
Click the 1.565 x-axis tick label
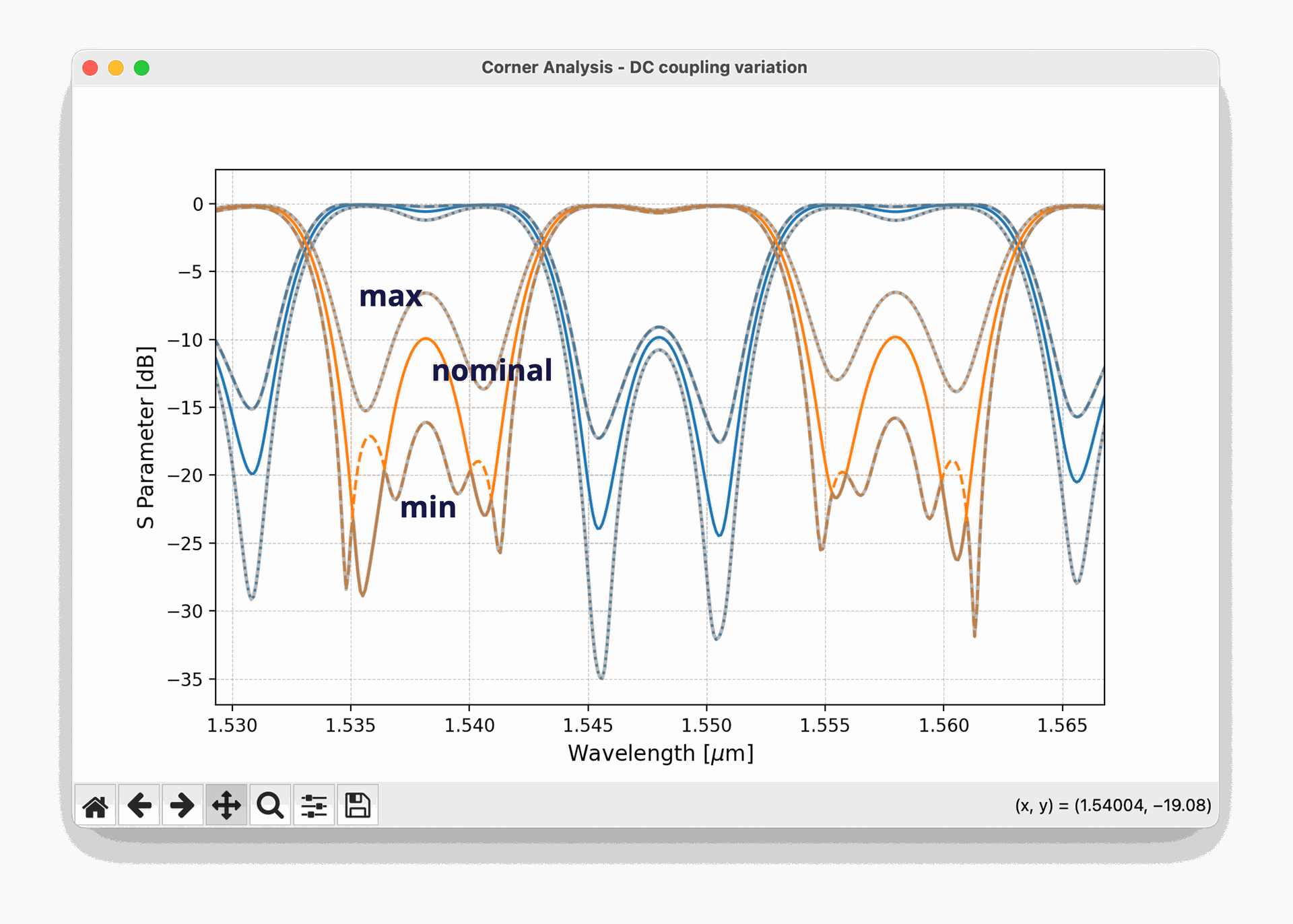(1062, 725)
